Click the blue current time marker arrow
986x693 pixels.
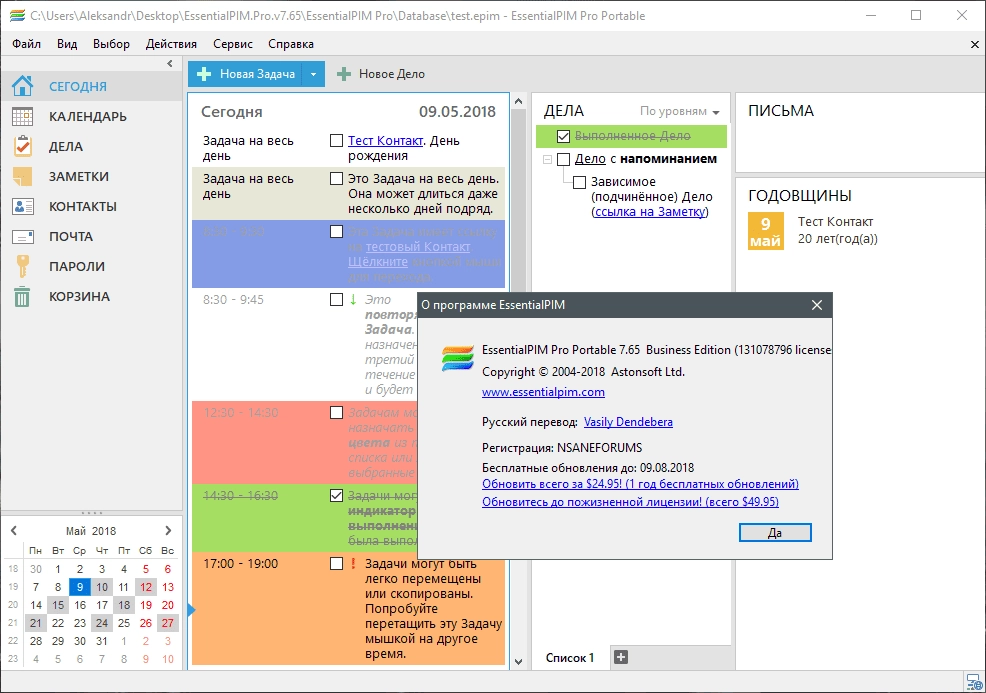point(192,610)
